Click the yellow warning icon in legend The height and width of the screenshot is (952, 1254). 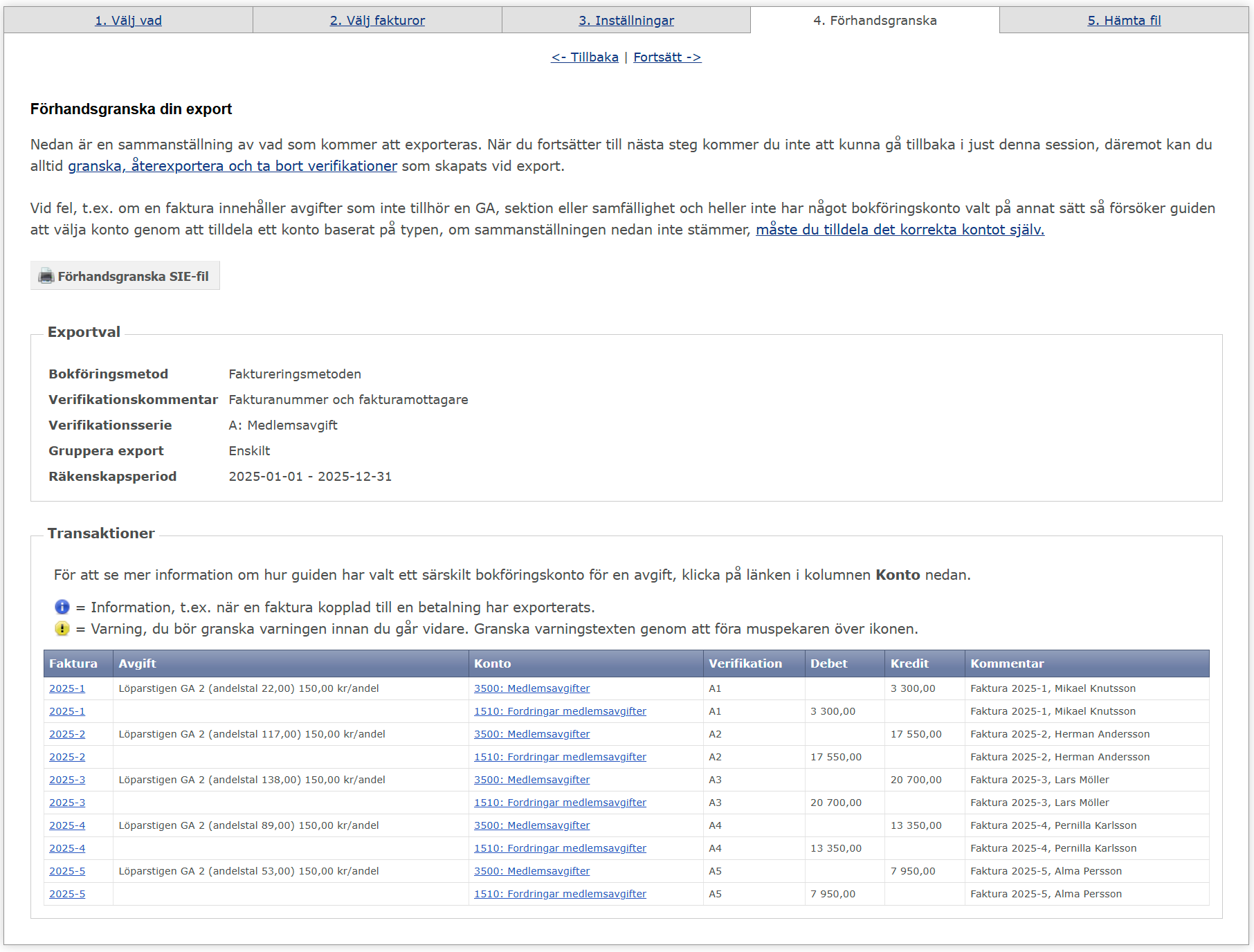pos(62,628)
